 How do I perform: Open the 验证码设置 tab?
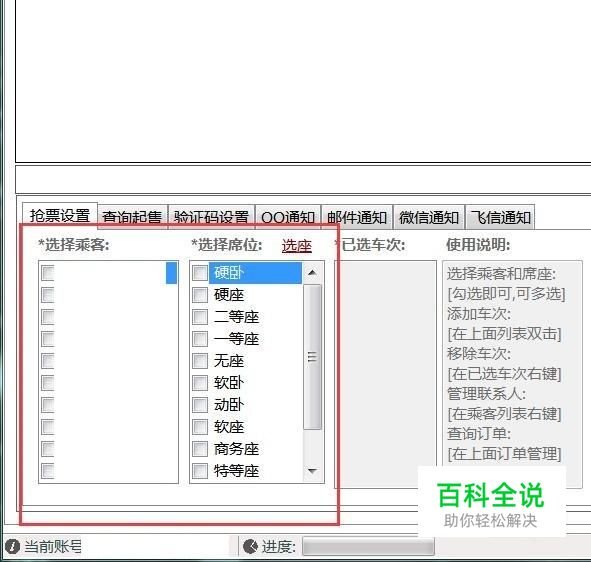click(211, 217)
